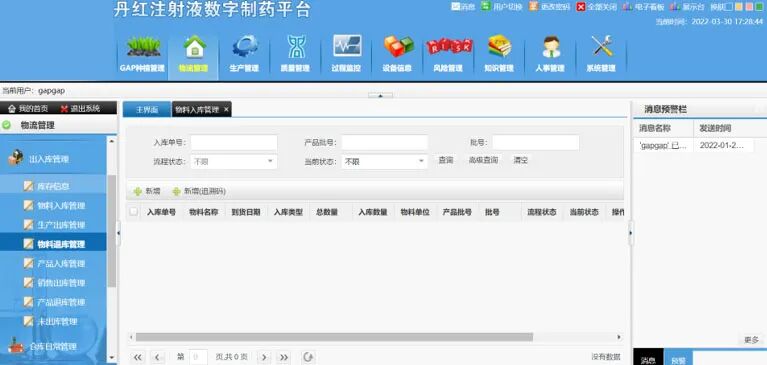The height and width of the screenshot is (365, 767).
Task: Collapse the right message panel handle
Action: click(x=630, y=233)
